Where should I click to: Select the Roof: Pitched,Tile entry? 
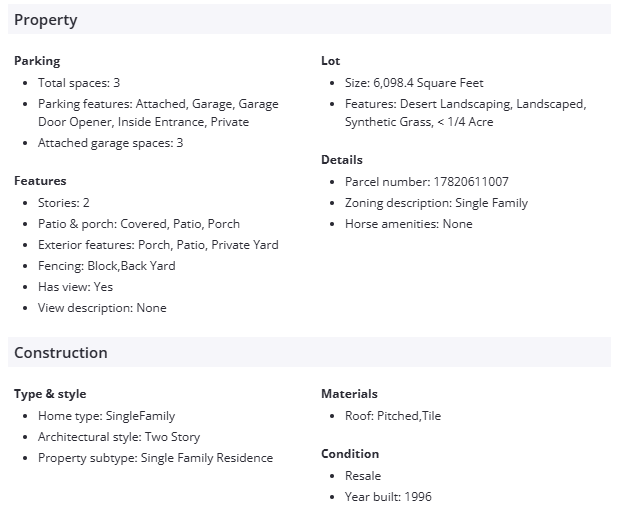coord(392,416)
